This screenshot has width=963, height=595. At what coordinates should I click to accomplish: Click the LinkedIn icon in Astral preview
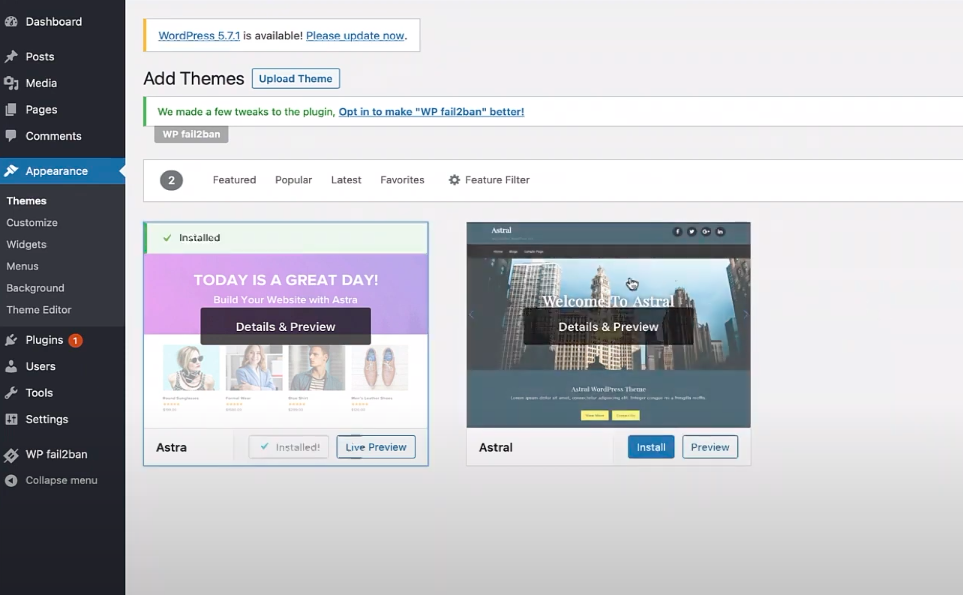(720, 231)
